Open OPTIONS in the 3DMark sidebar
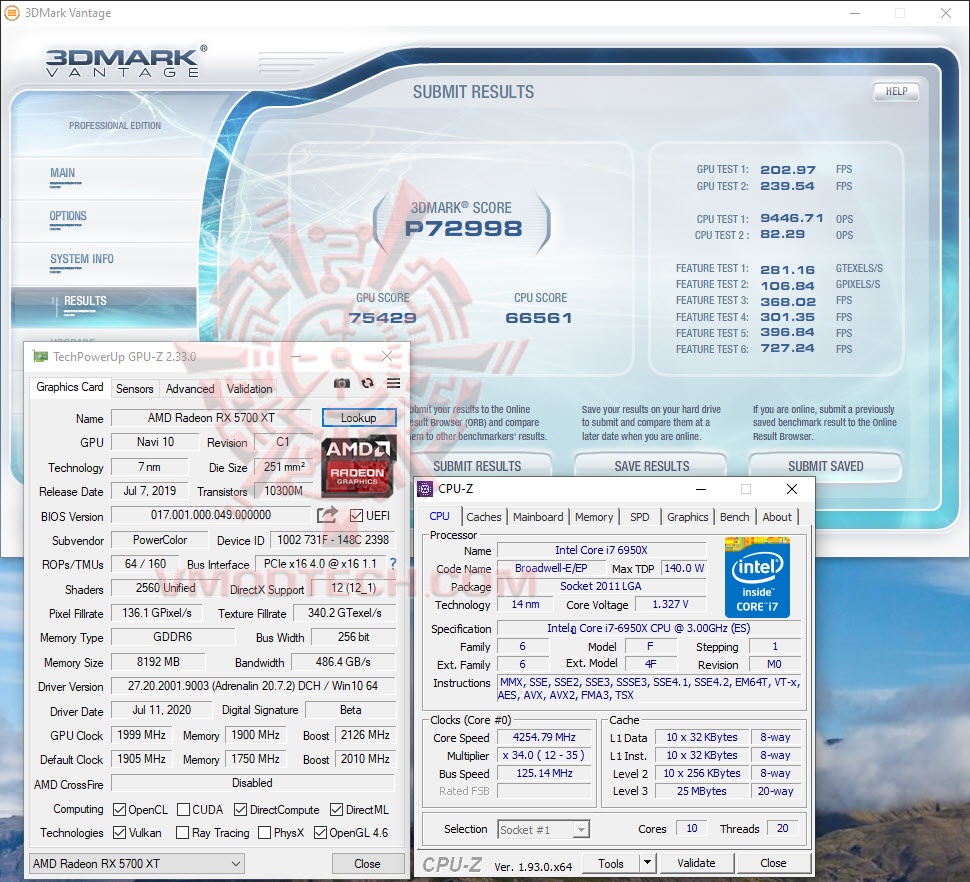This screenshot has width=970, height=882. pyautogui.click(x=68, y=216)
